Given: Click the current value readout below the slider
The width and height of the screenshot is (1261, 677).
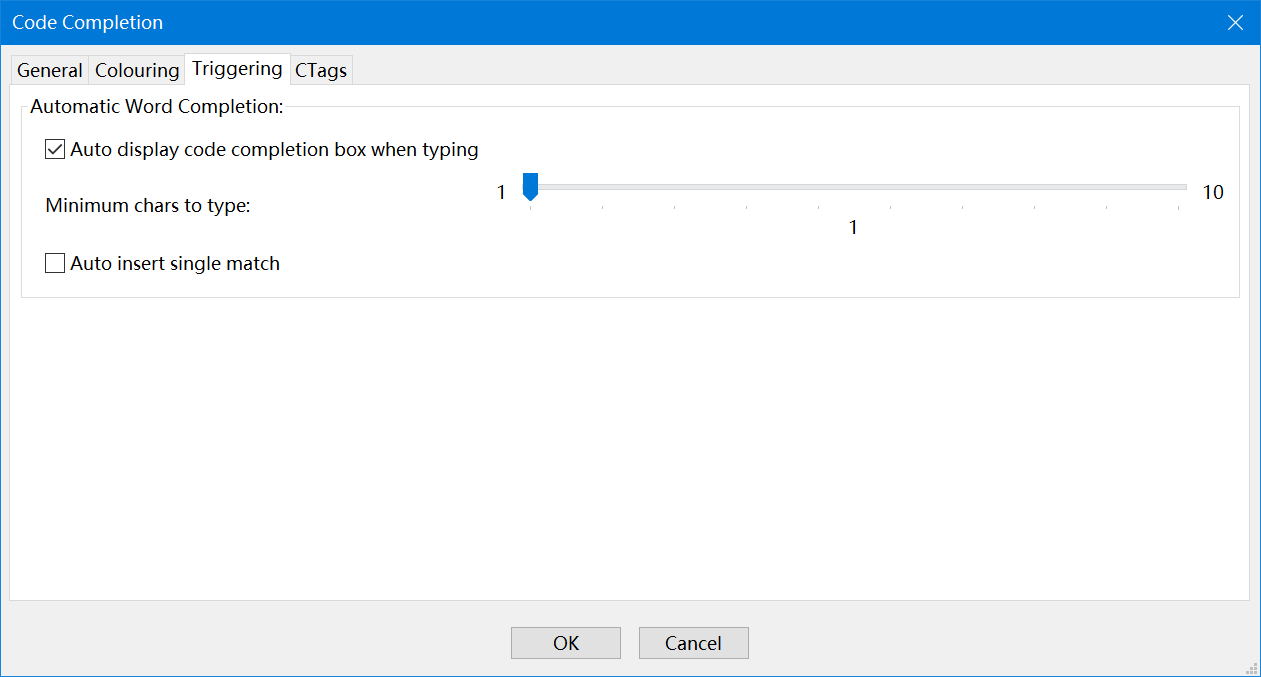Looking at the screenshot, I should point(853,228).
